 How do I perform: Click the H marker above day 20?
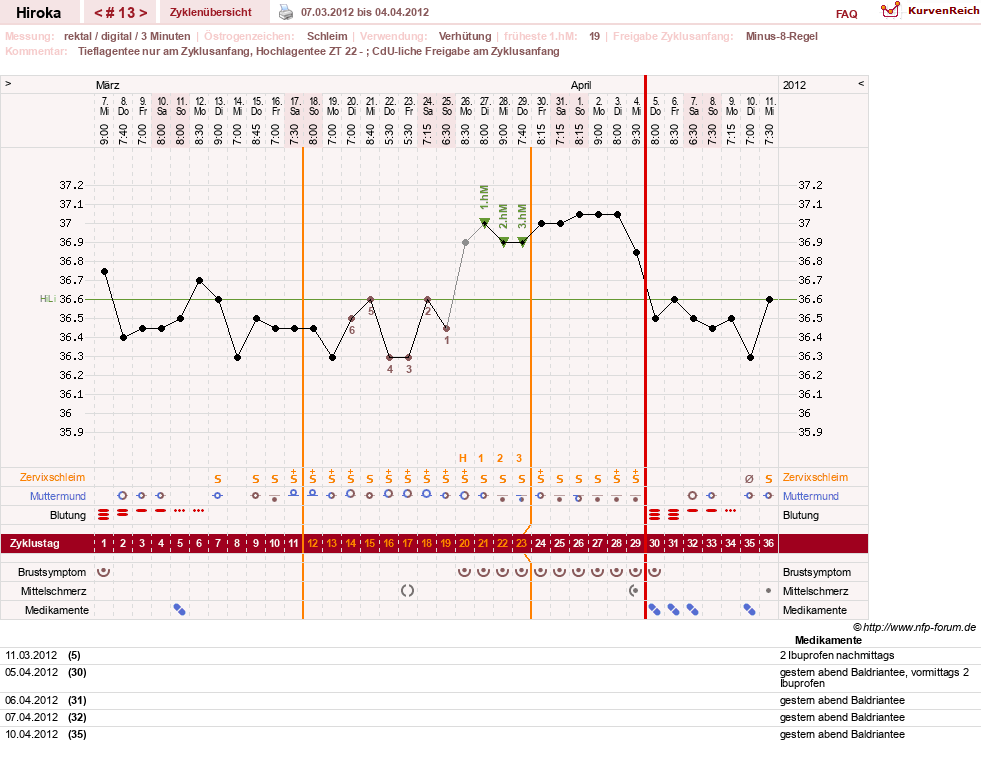click(x=463, y=458)
